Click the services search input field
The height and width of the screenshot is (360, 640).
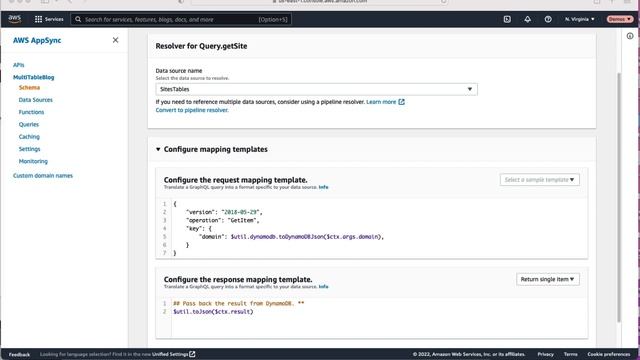click(x=181, y=19)
